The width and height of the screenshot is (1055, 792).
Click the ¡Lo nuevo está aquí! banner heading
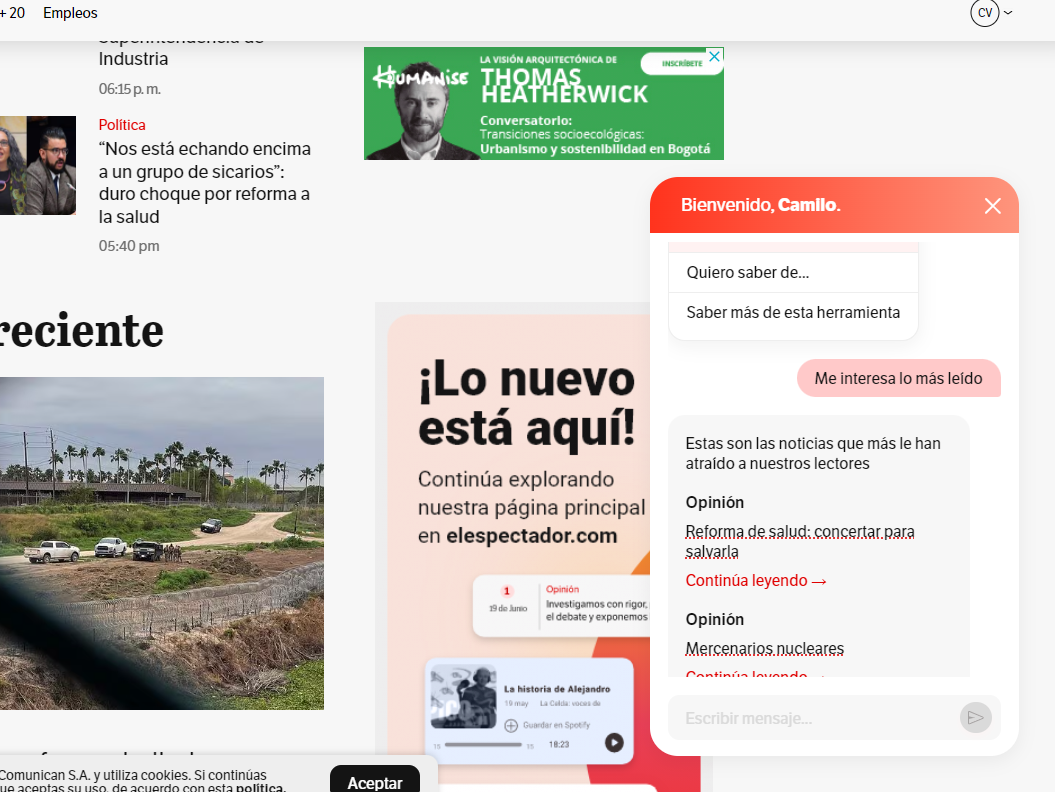[526, 403]
